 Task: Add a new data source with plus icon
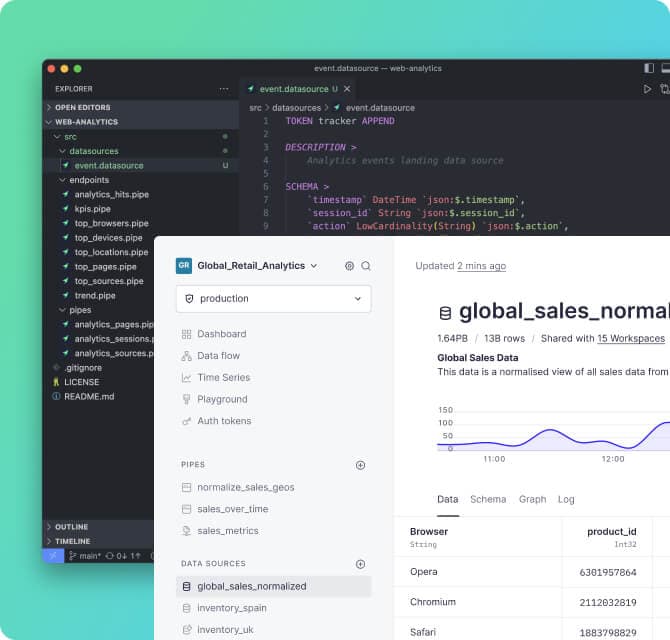coord(360,564)
